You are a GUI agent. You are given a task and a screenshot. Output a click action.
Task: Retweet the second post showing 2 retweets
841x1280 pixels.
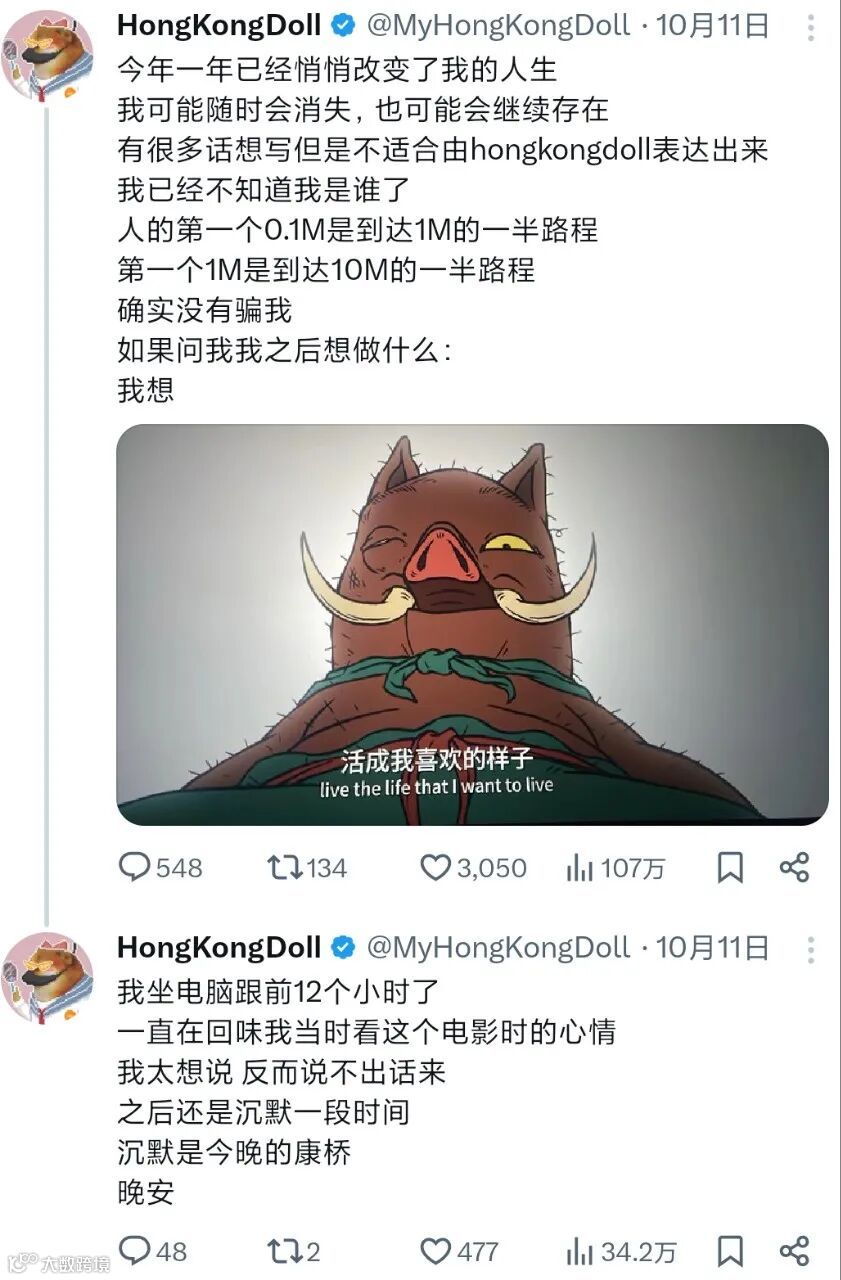coord(294,1250)
